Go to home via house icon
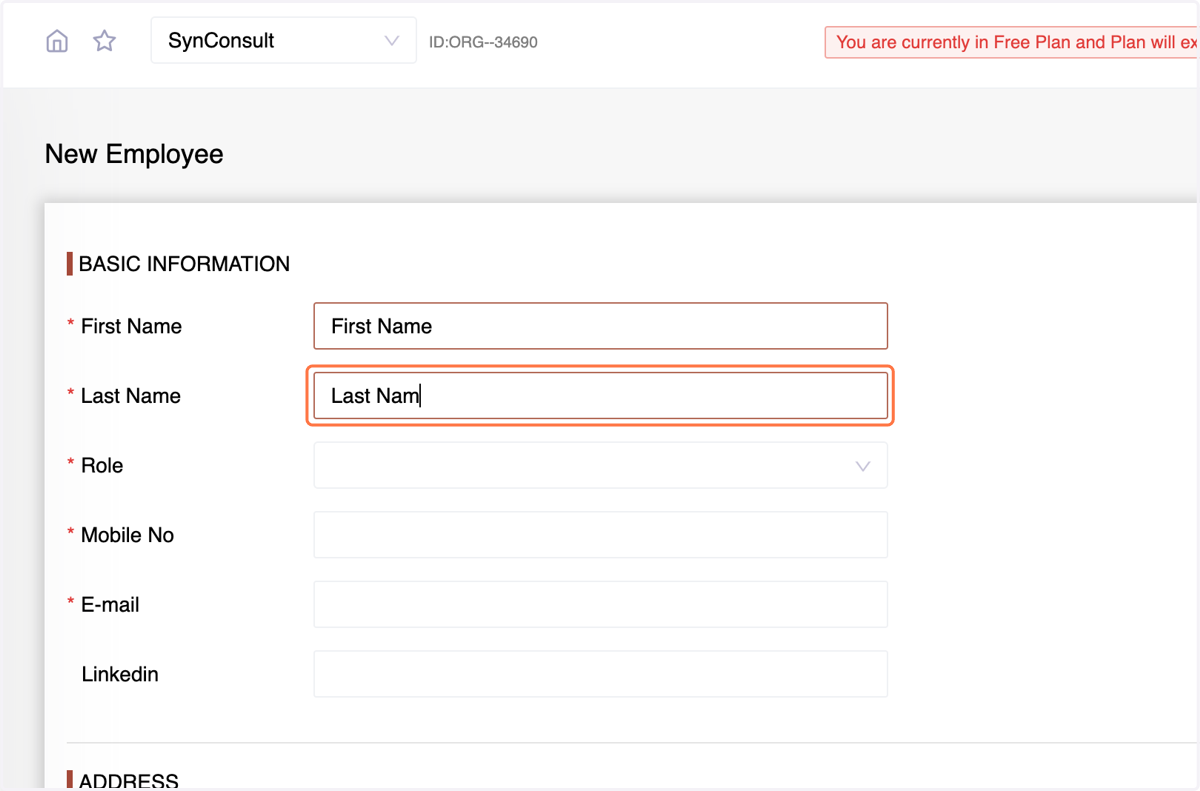Viewport: 1200px width, 791px height. pos(57,41)
